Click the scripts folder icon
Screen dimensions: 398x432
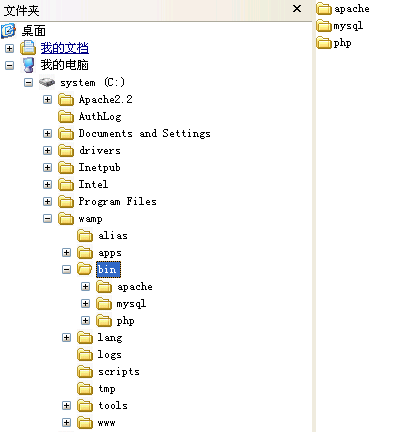coord(85,372)
